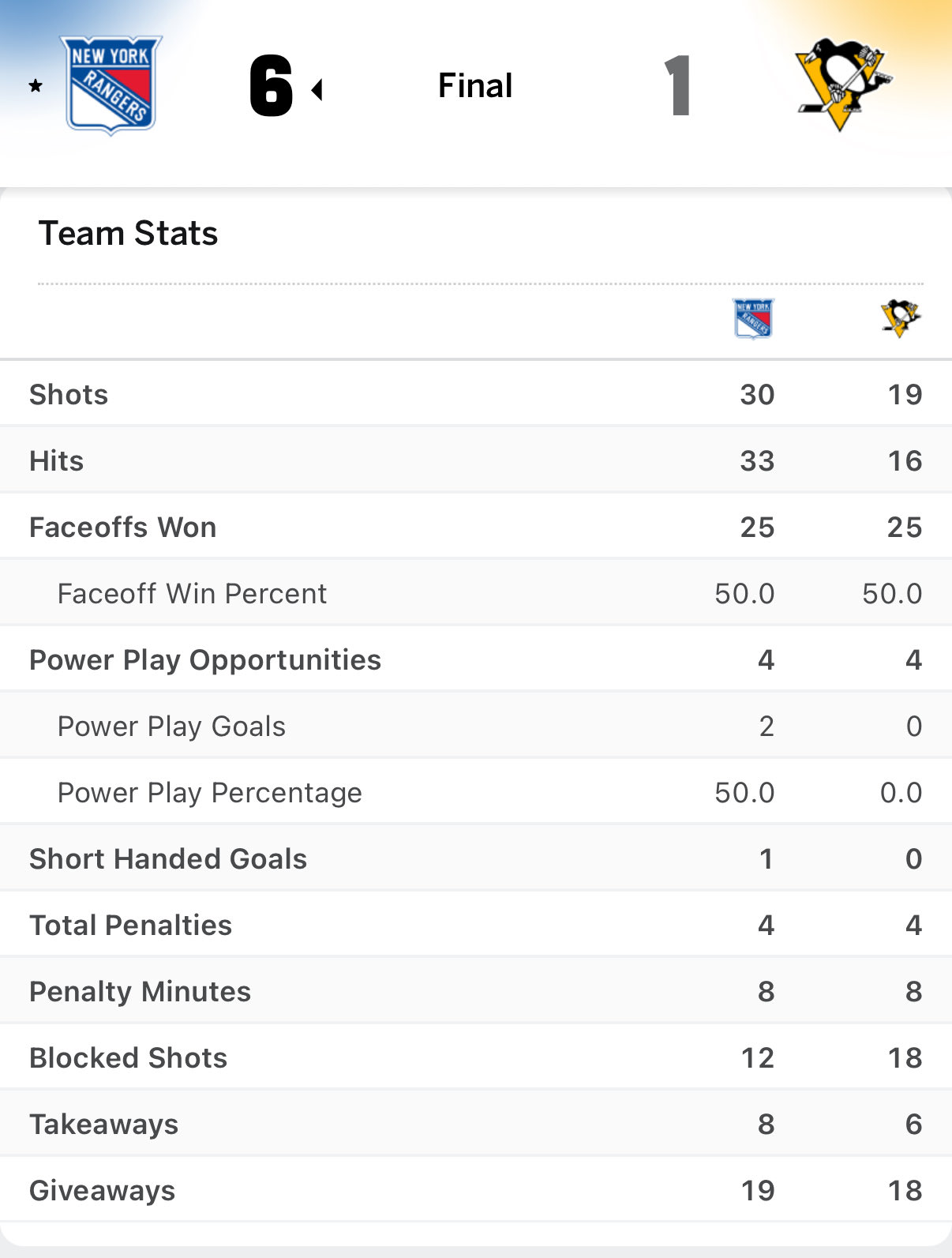Select the Hits stat row label

pos(56,460)
